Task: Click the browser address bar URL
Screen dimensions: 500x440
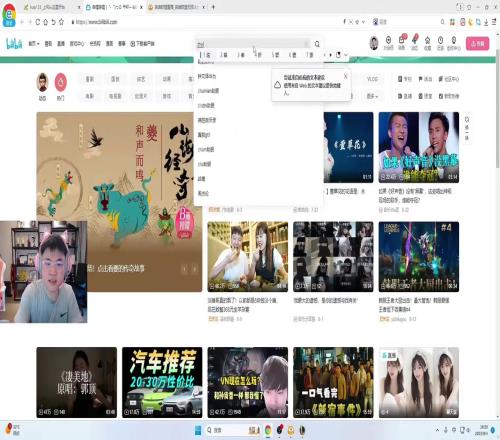Action: point(97,22)
